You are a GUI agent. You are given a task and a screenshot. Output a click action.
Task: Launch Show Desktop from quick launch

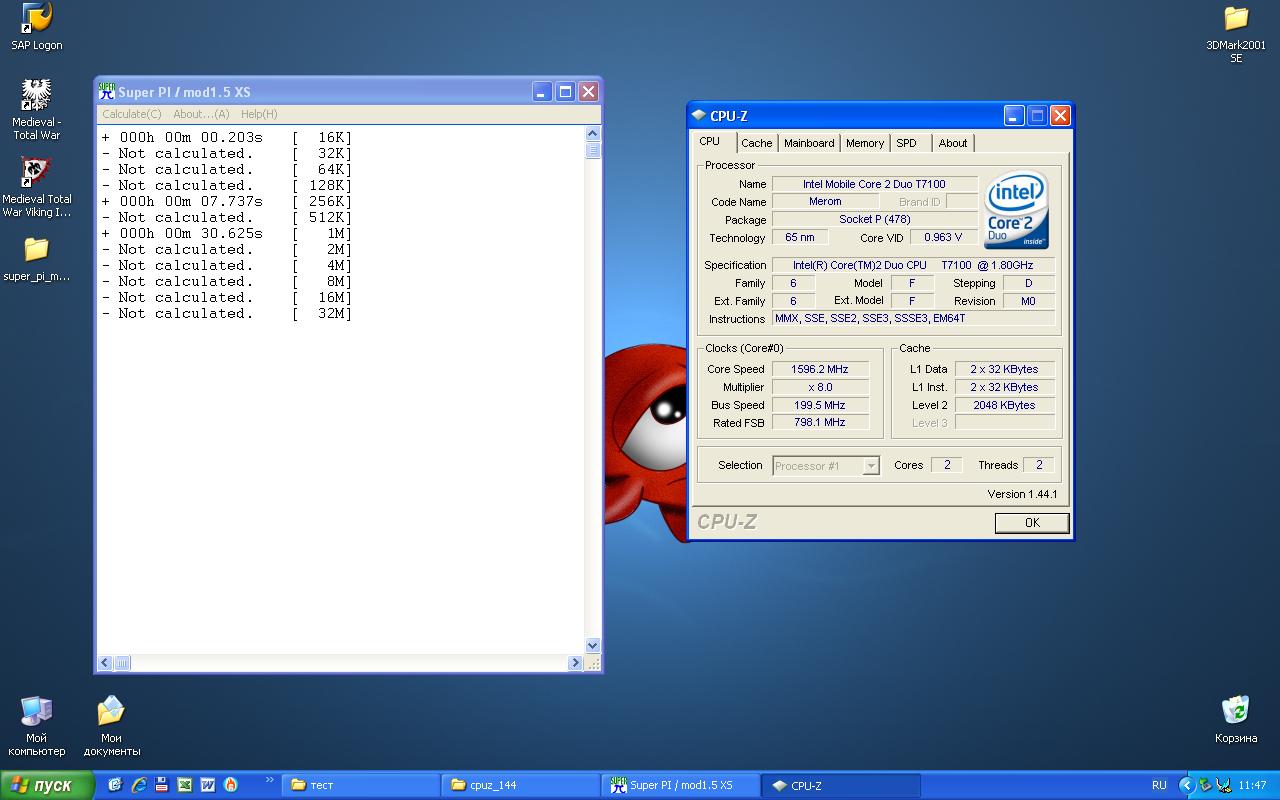click(x=115, y=785)
